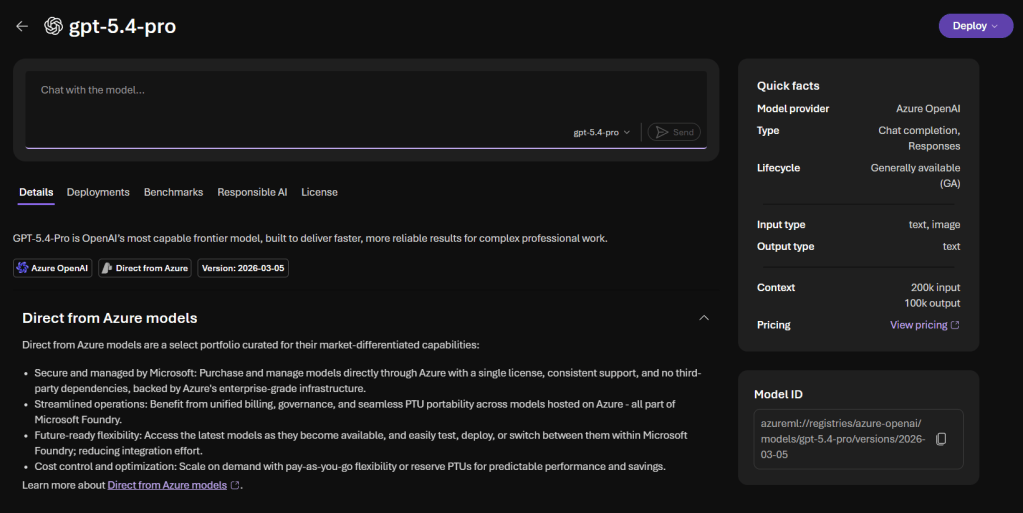
Task: Go to the License tab
Action: (319, 192)
